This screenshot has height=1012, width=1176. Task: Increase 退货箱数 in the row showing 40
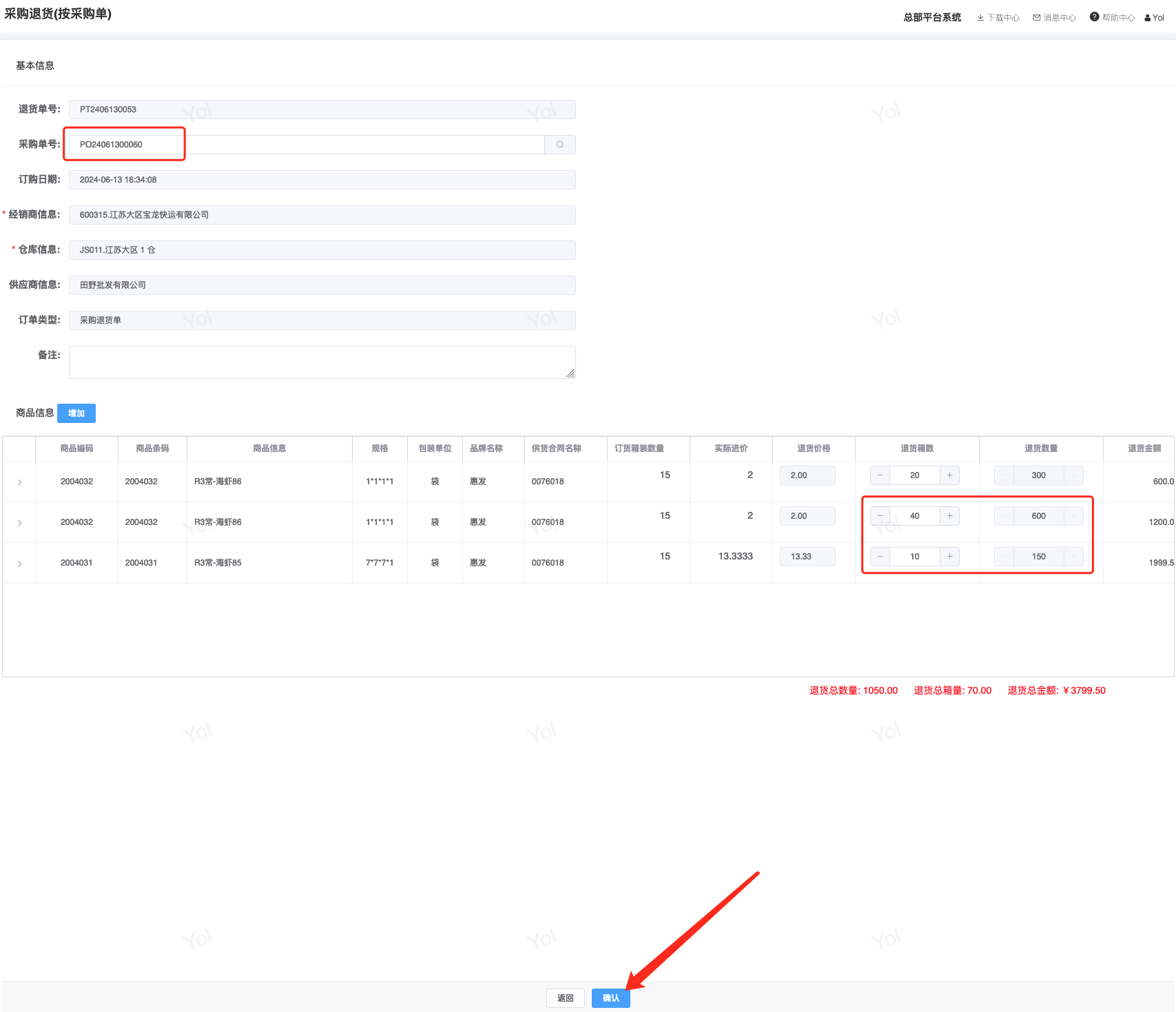949,516
